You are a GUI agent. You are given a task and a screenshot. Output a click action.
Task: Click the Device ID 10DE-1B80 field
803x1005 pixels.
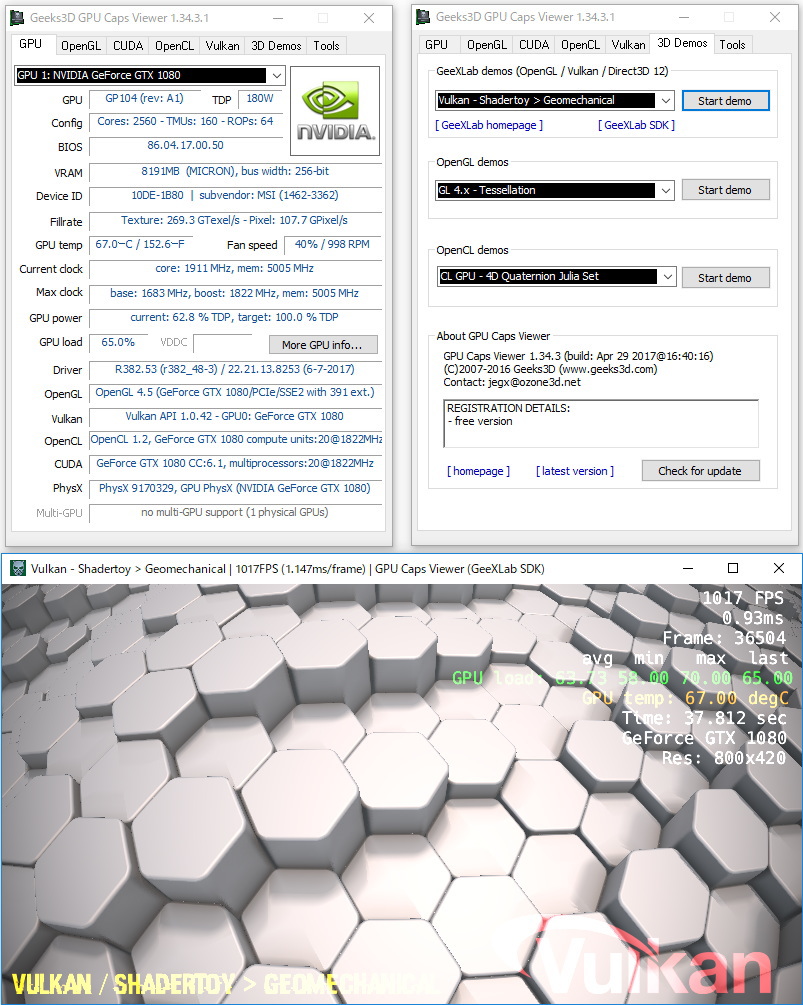tap(235, 195)
